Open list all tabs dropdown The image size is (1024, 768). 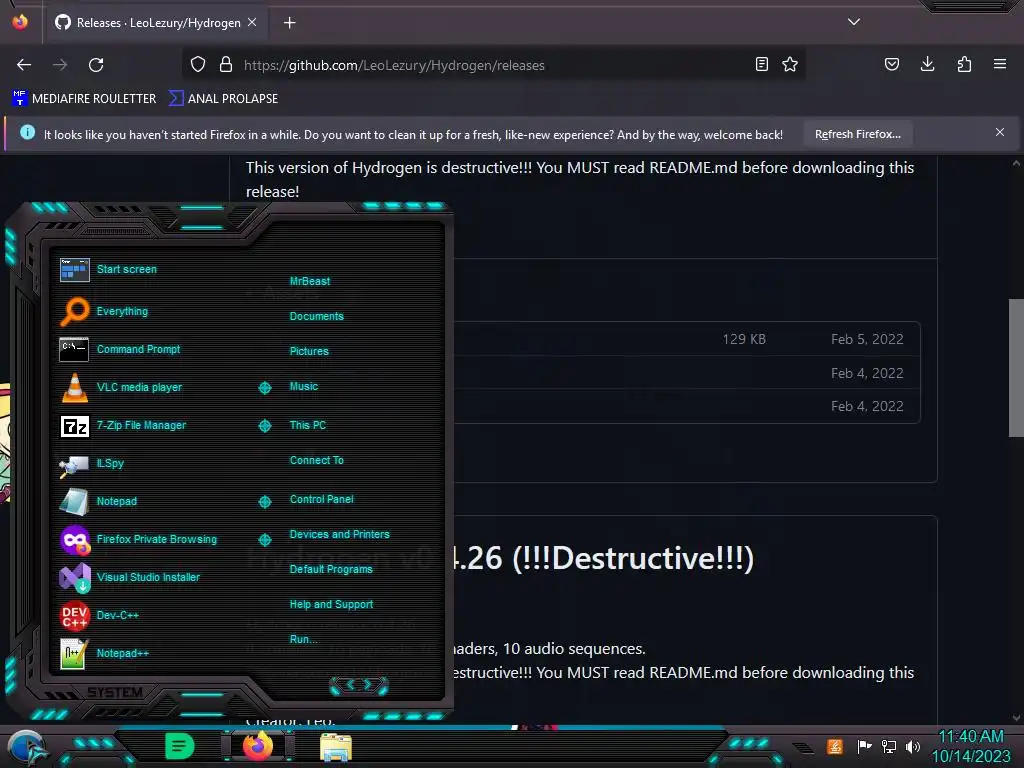coord(854,22)
